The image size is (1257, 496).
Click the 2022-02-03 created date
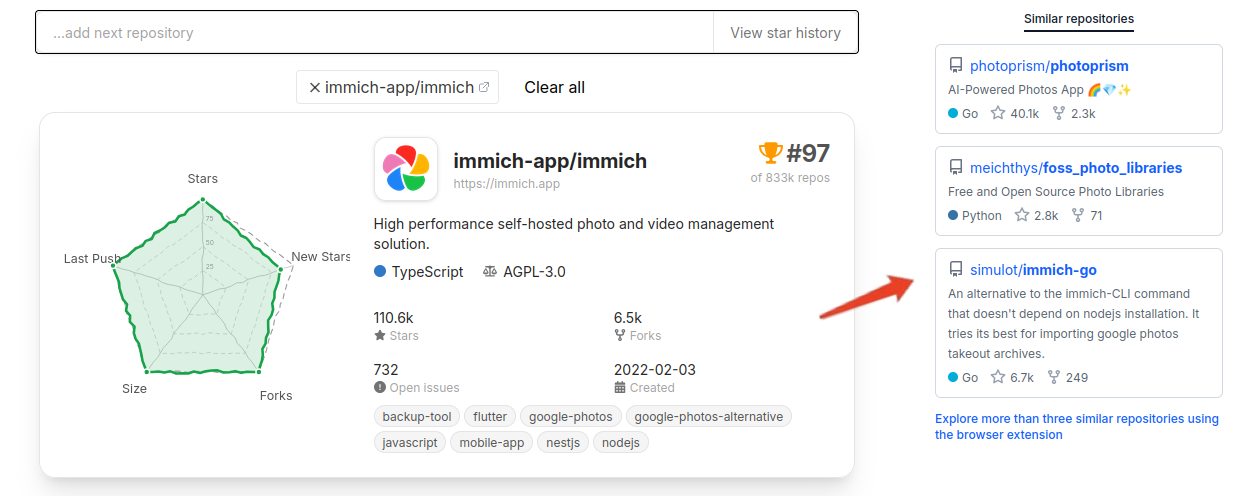pos(655,369)
